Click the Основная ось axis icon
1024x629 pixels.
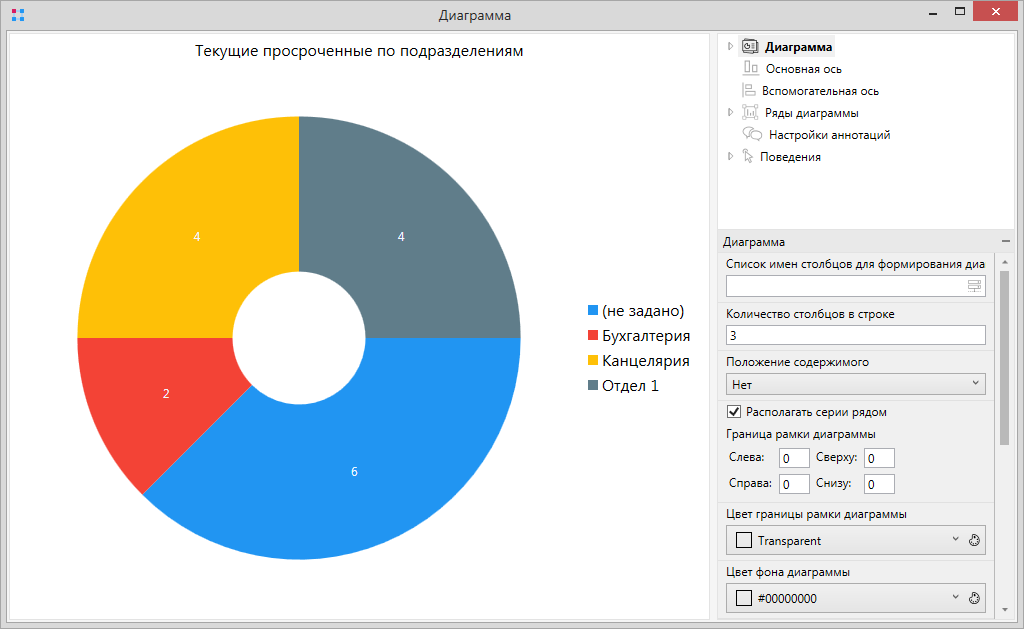click(751, 68)
